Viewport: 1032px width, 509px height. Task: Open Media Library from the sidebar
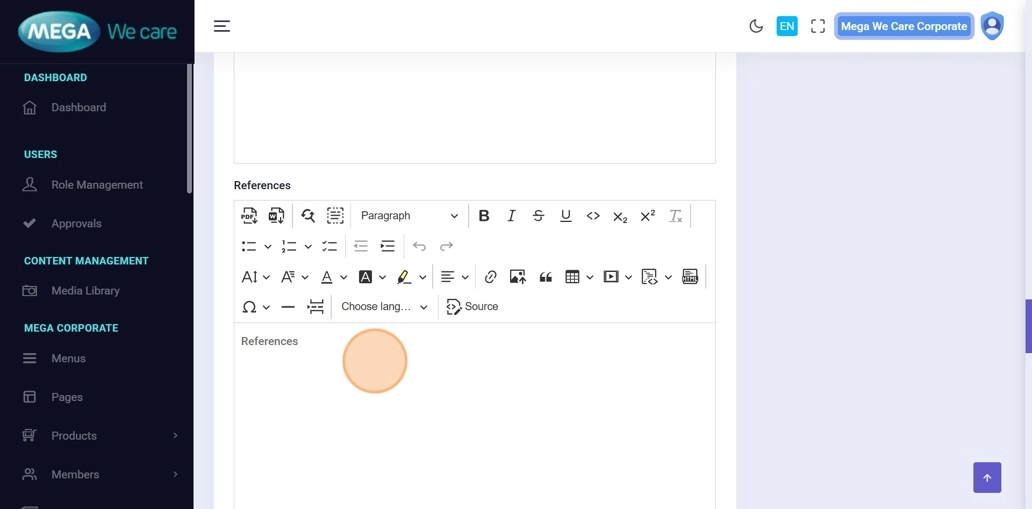click(85, 291)
